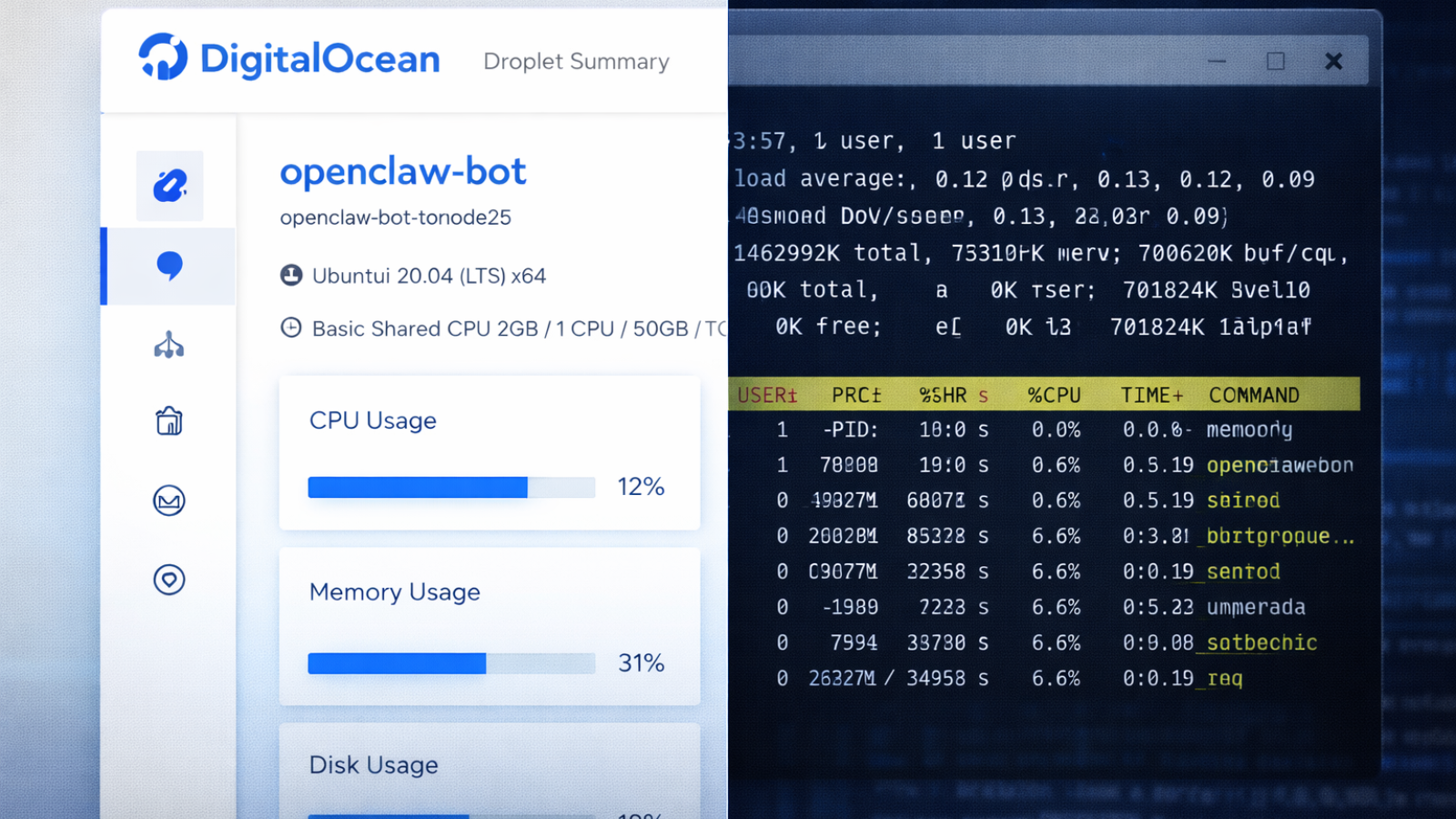Open the network nodes sidebar icon
This screenshot has height=819, width=1456.
pos(169,346)
